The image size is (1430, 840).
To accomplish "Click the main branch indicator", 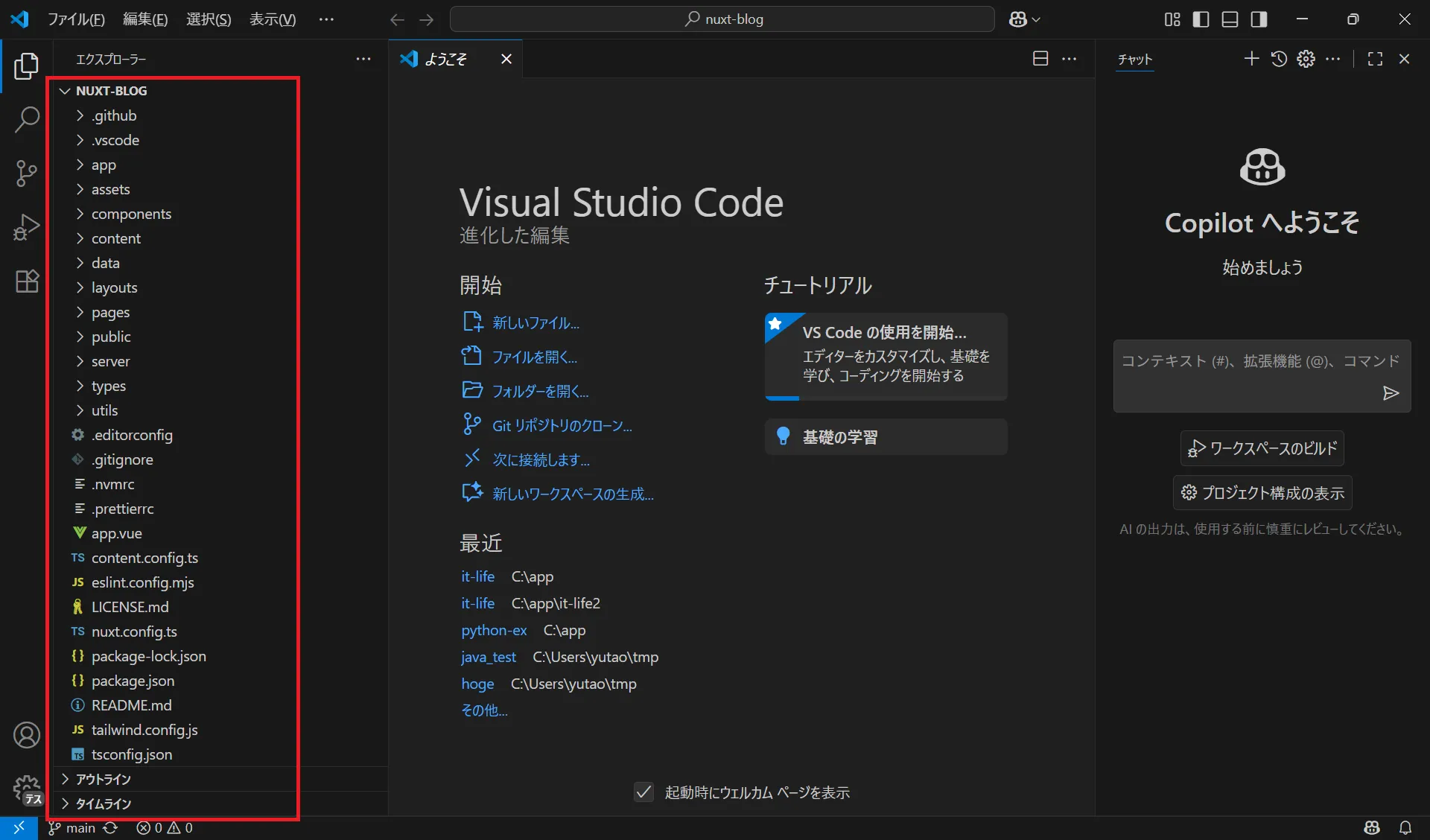I will (72, 827).
